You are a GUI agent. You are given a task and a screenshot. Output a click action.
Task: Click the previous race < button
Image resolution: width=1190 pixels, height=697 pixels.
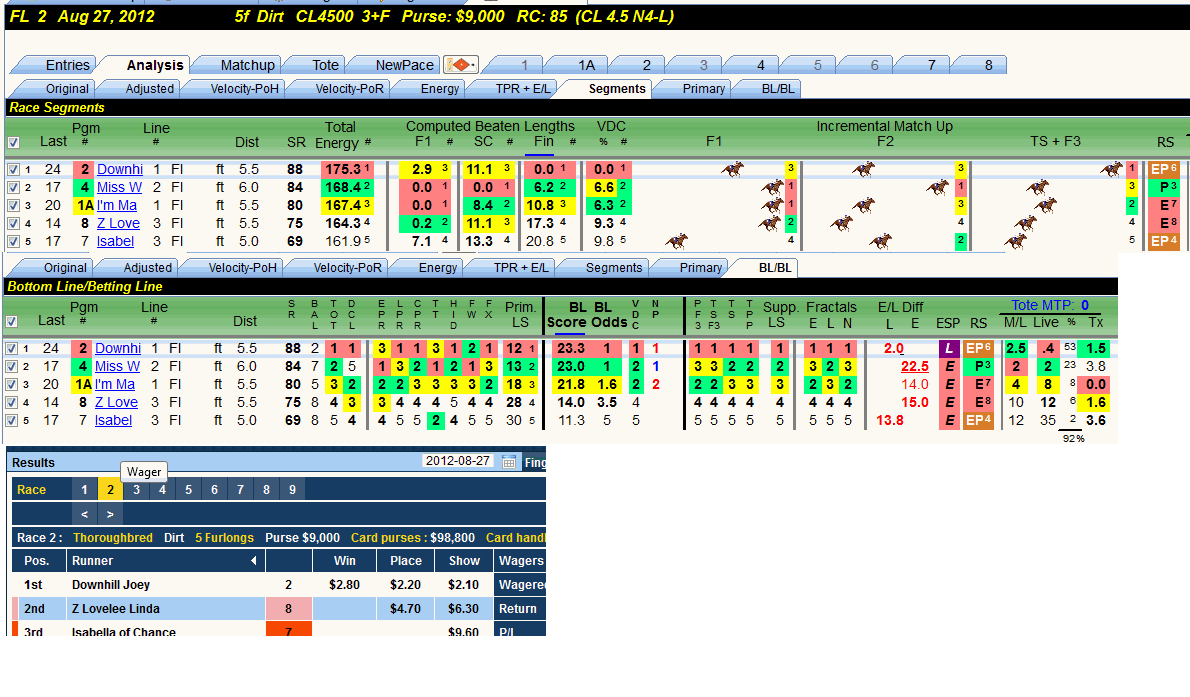coord(85,514)
